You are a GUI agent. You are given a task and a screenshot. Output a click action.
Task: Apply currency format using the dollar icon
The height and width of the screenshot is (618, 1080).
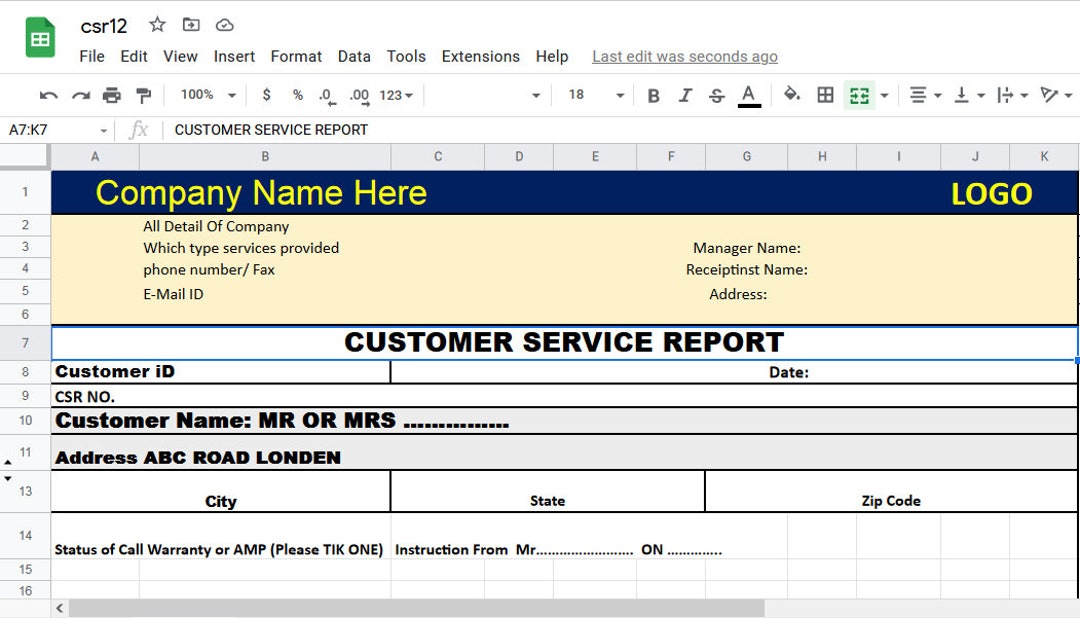(x=265, y=96)
